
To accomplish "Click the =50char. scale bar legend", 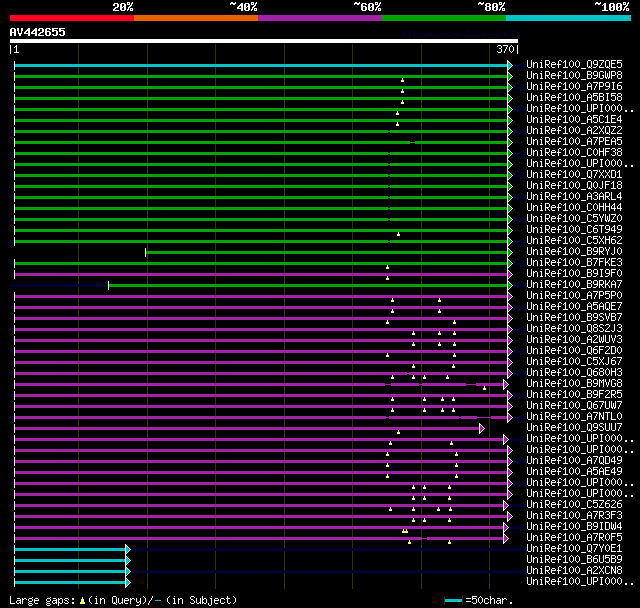I will coord(478,600).
